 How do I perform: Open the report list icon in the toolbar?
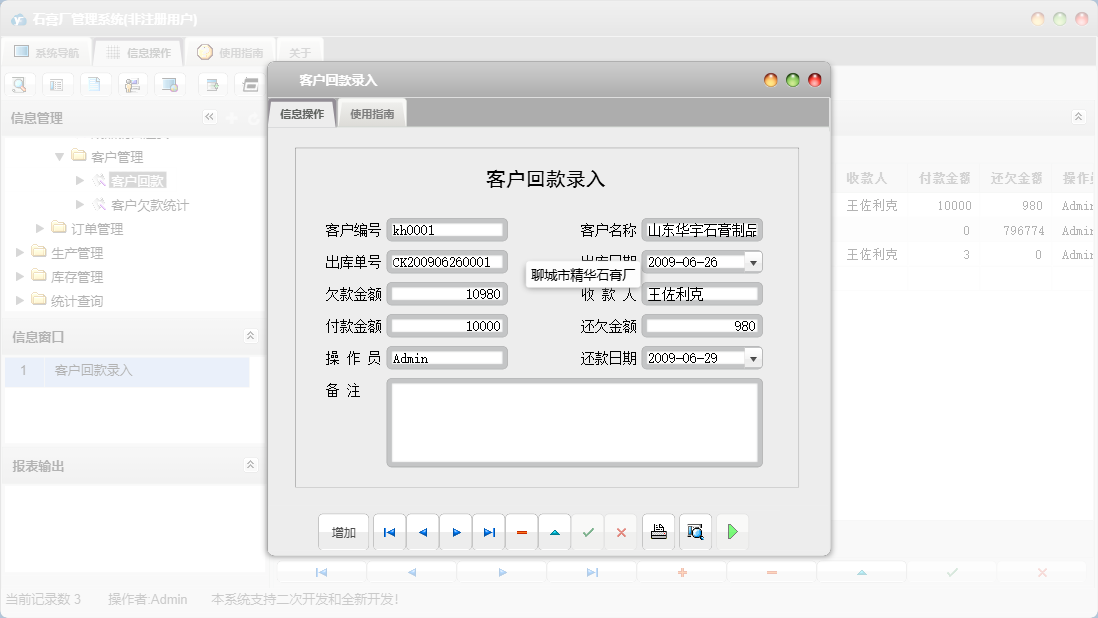tap(57, 84)
